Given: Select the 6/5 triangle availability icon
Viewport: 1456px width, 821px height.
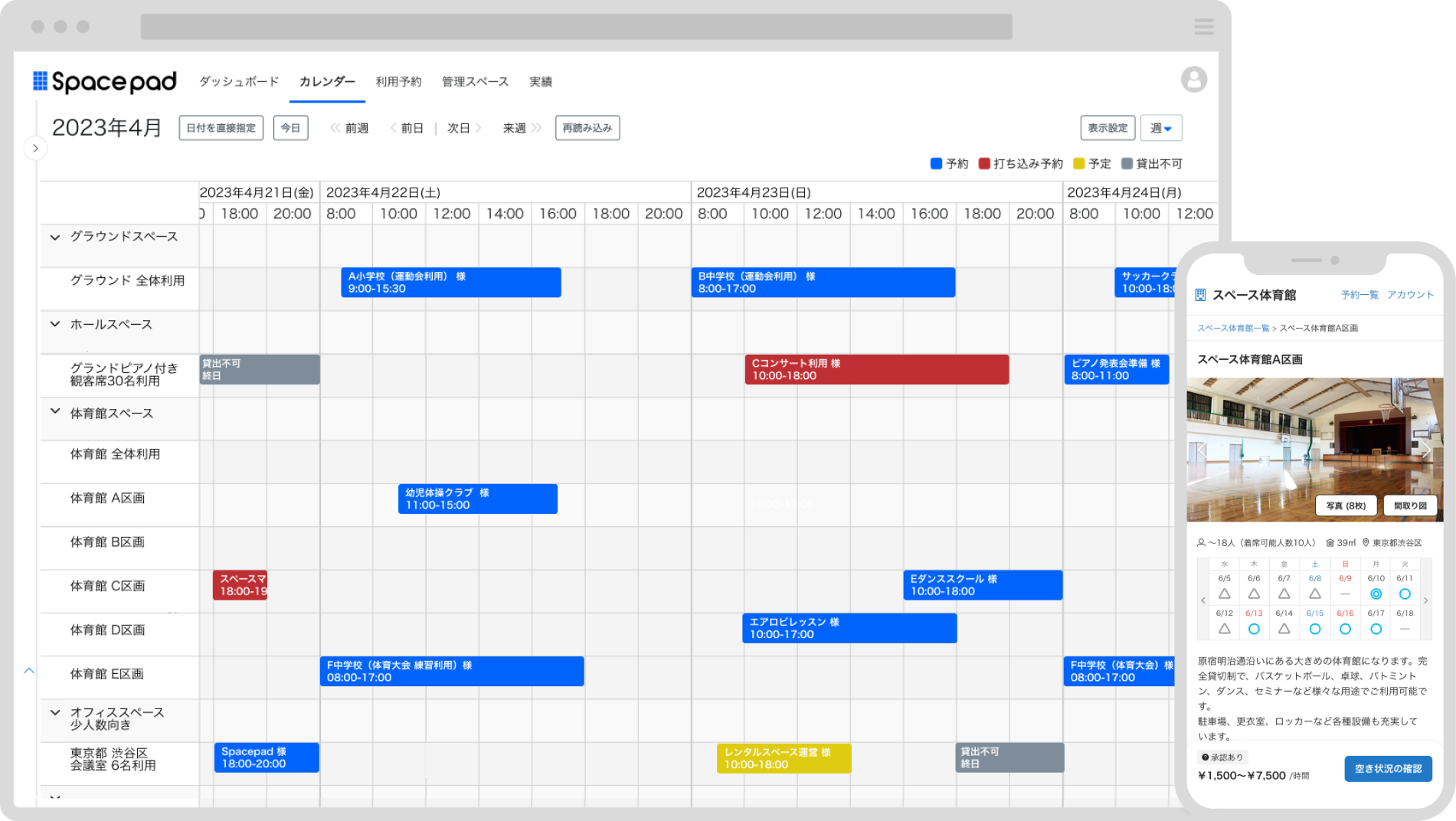Looking at the screenshot, I should click(1225, 594).
